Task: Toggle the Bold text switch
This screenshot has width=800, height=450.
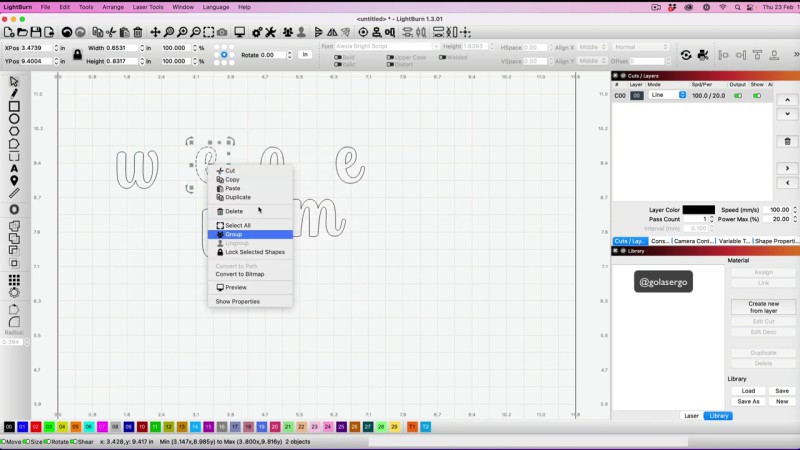Action: pos(336,57)
